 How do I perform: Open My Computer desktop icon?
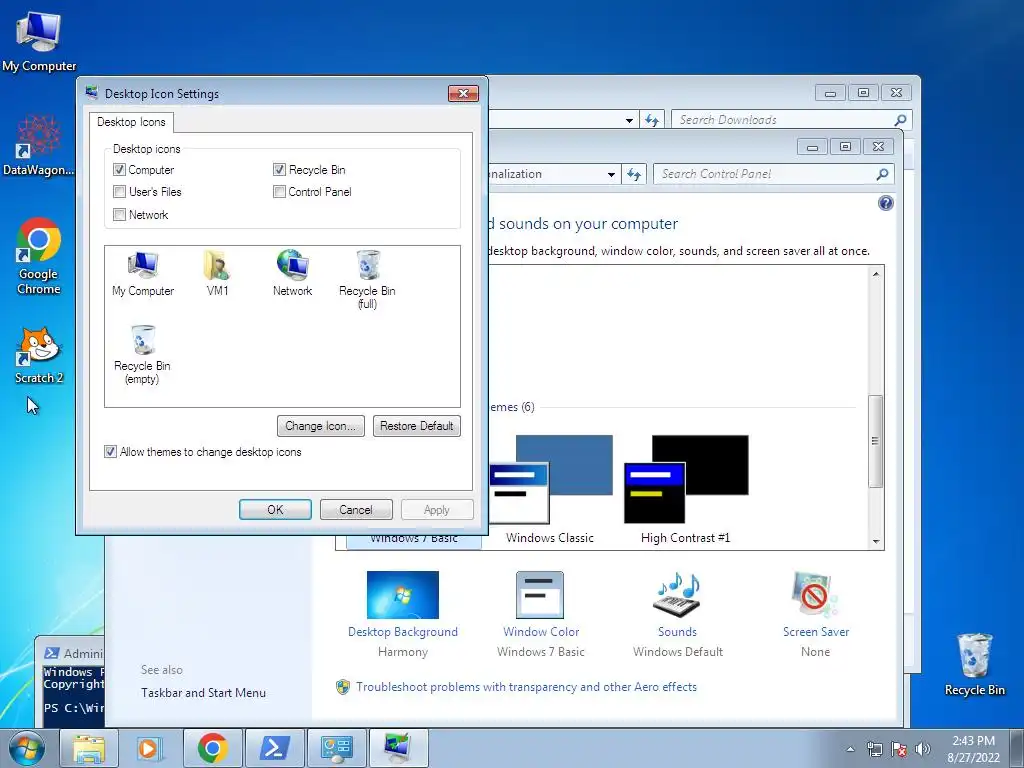(x=39, y=41)
